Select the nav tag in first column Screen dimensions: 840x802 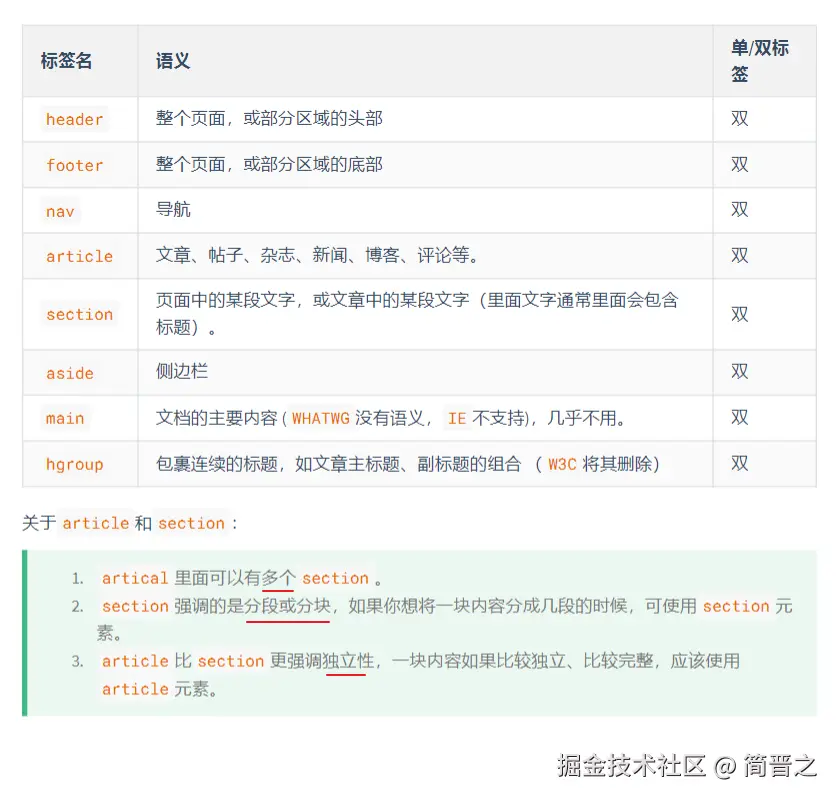(59, 211)
